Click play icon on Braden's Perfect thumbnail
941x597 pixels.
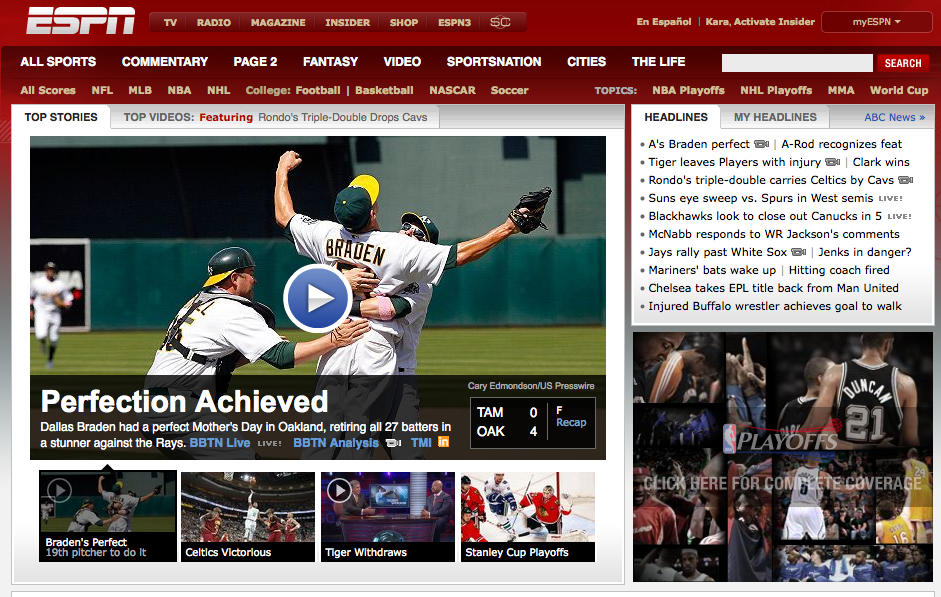pos(59,490)
